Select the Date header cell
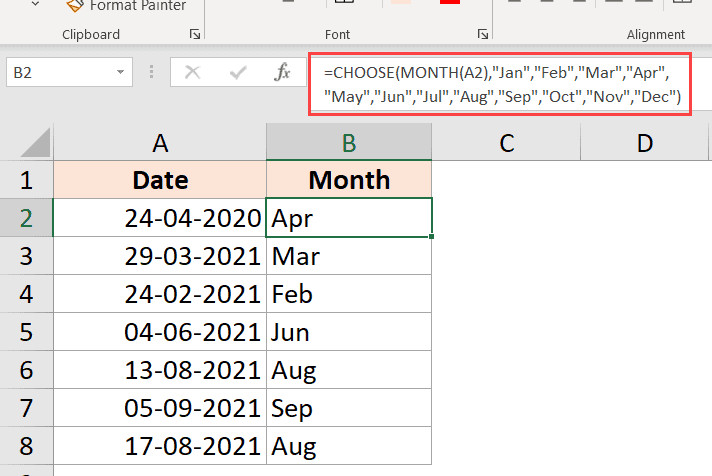This screenshot has height=476, width=712. tap(159, 180)
